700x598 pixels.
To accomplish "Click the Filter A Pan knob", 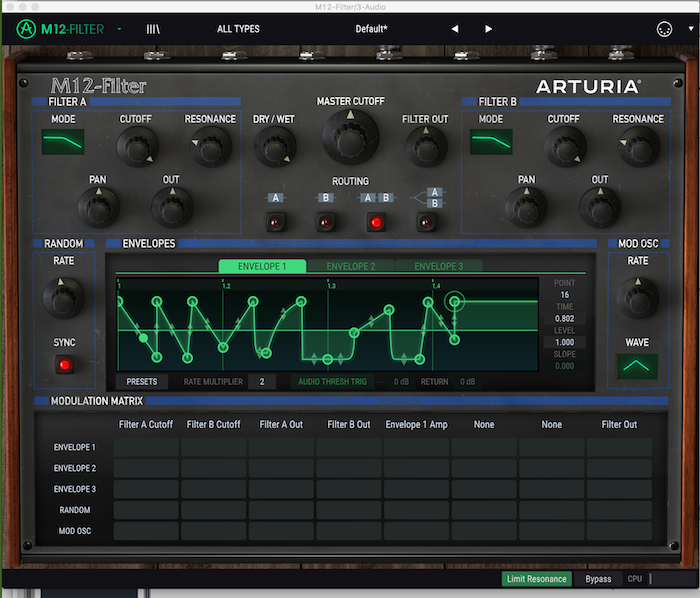I will [98, 208].
